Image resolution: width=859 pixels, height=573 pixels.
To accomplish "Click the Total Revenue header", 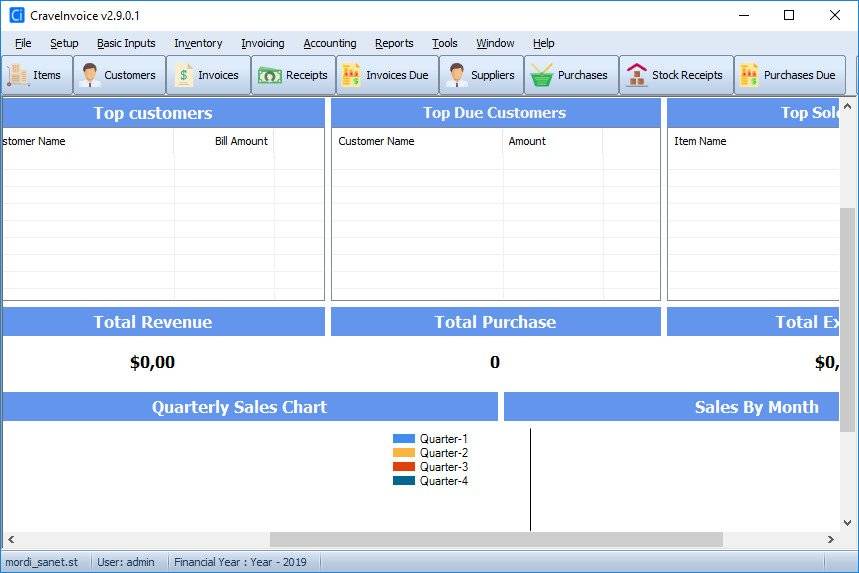I will pos(163,322).
